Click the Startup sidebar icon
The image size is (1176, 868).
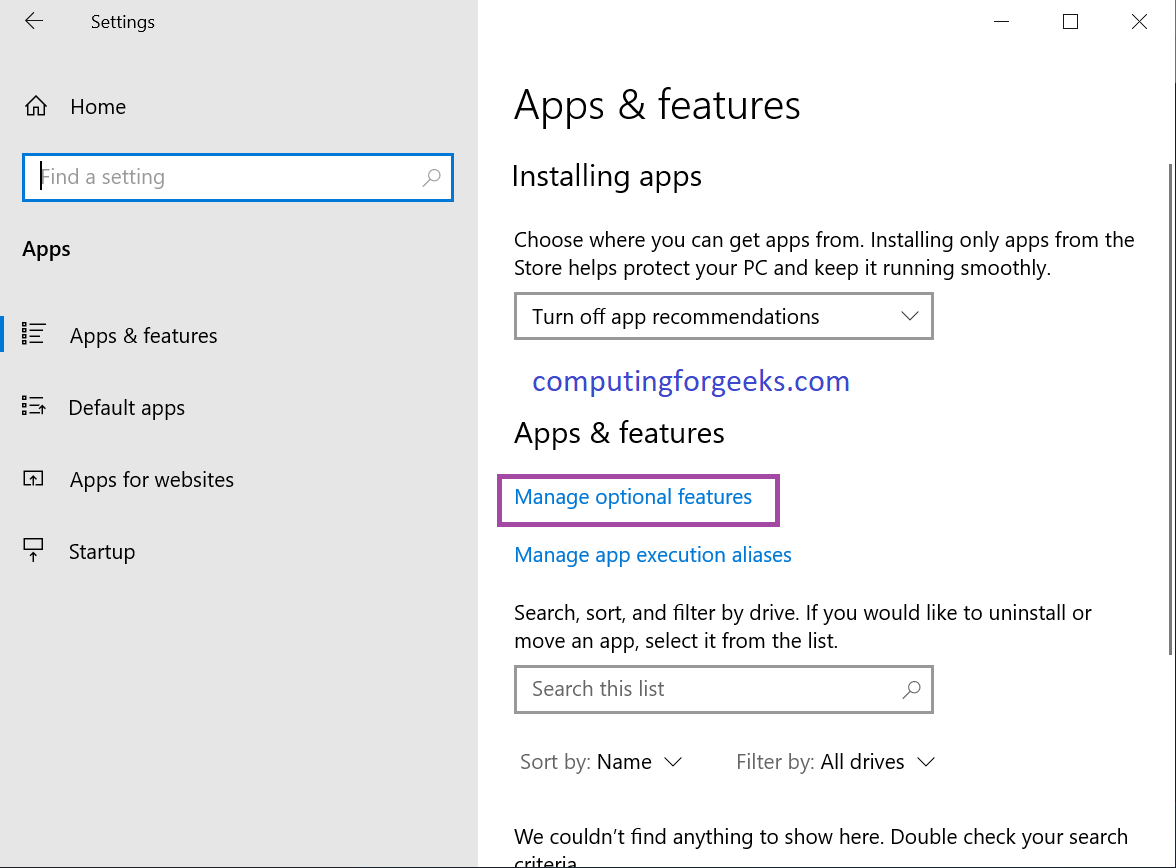34,551
